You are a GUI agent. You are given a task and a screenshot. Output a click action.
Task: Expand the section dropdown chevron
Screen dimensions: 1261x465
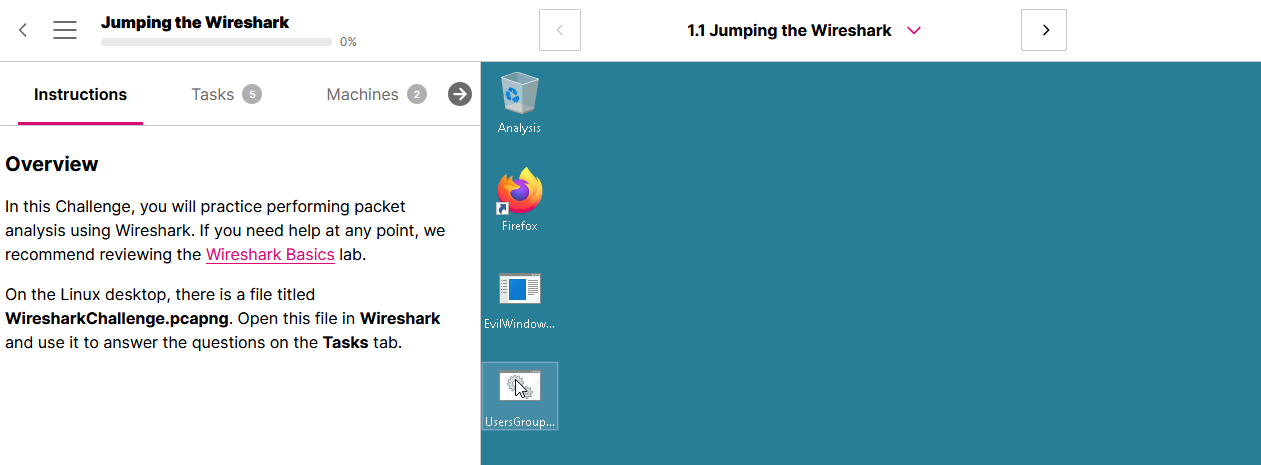(x=913, y=30)
